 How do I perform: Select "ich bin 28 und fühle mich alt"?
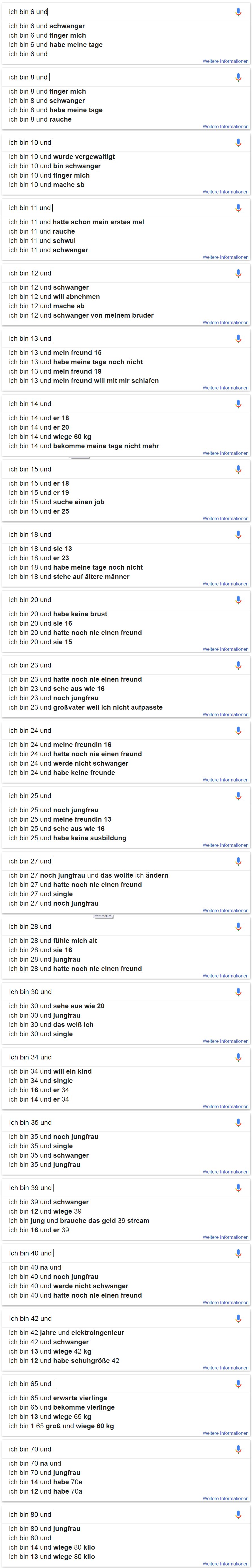pyautogui.click(x=53, y=940)
